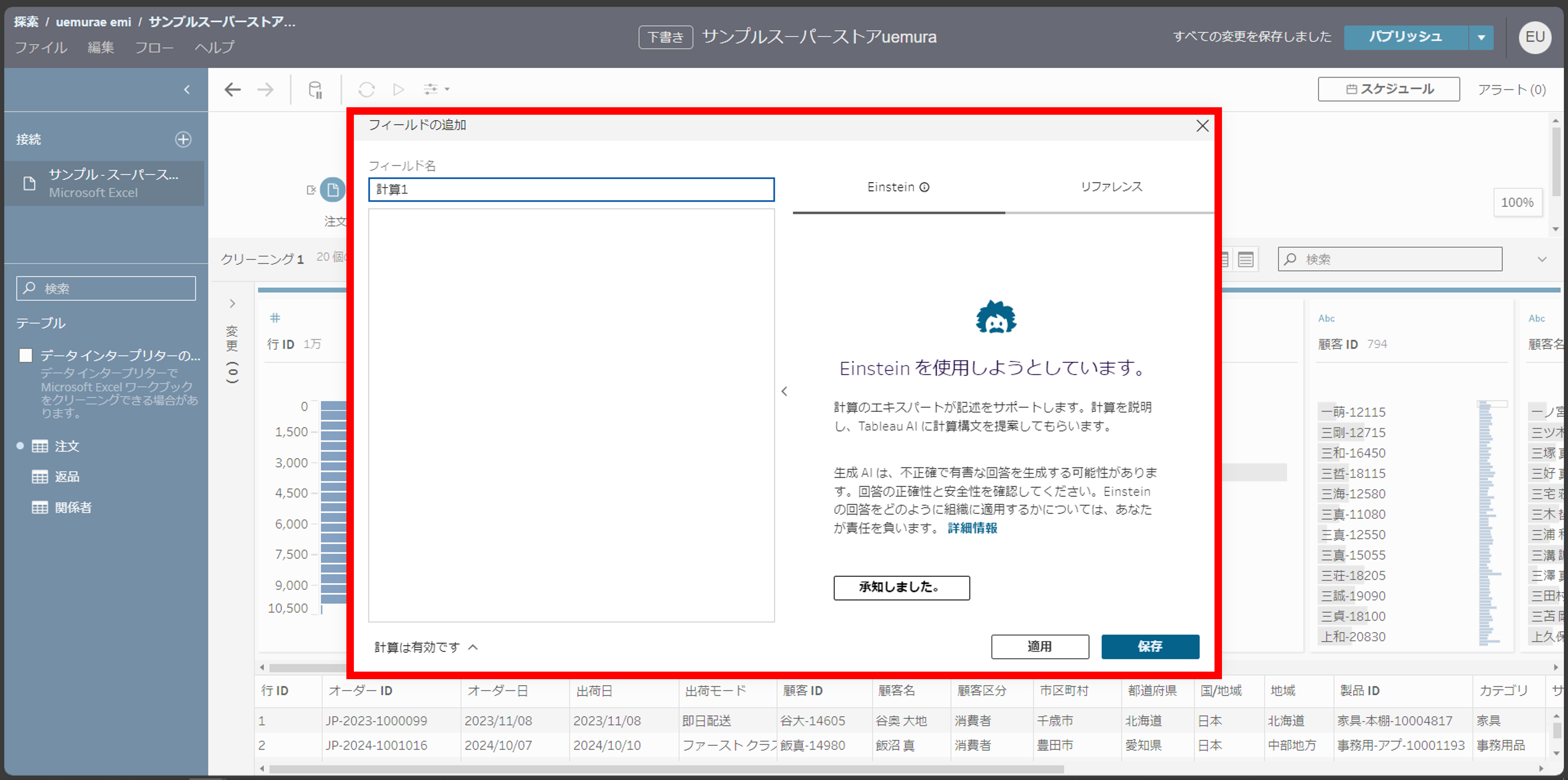1568x780 pixels.
Task: Click the uemurae emi breadcrumb link
Action: point(94,22)
